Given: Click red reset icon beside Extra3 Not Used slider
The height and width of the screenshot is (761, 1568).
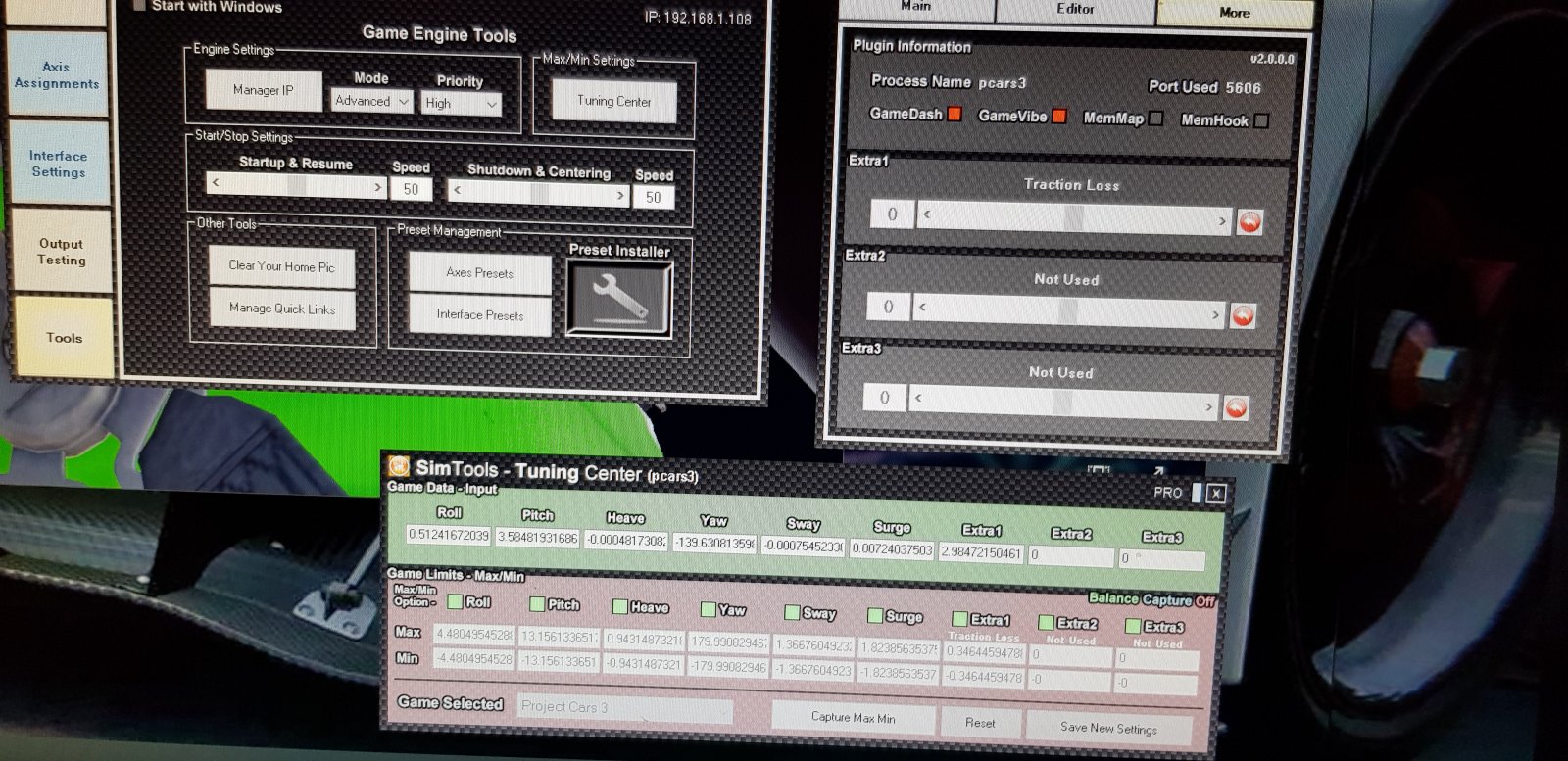Looking at the screenshot, I should pos(1237,408).
